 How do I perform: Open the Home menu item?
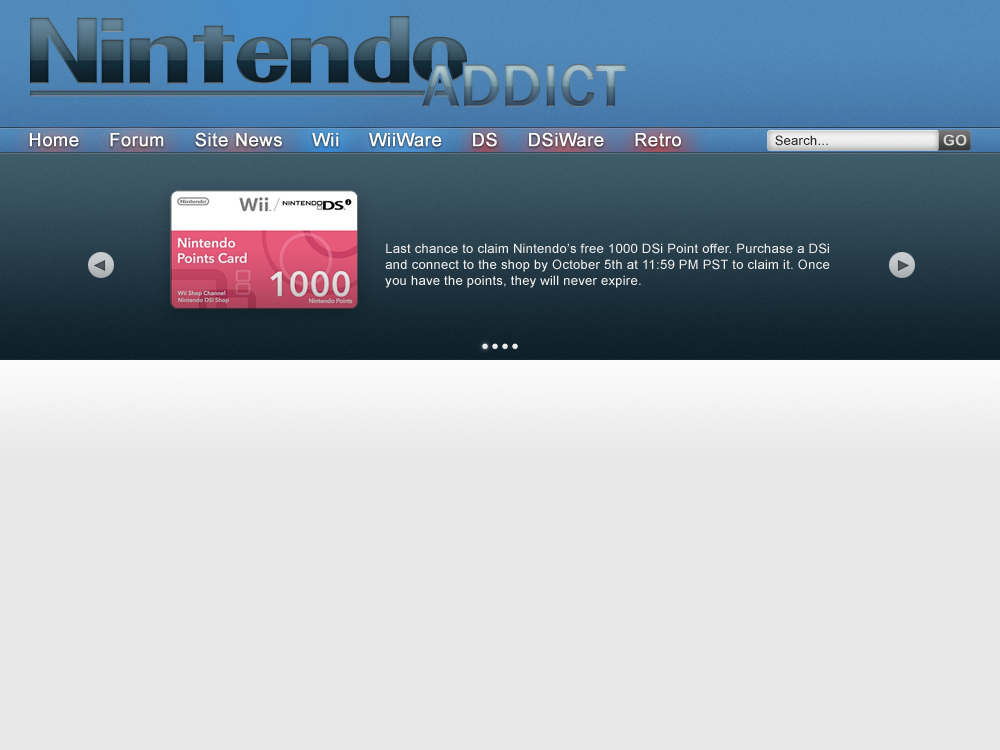54,140
